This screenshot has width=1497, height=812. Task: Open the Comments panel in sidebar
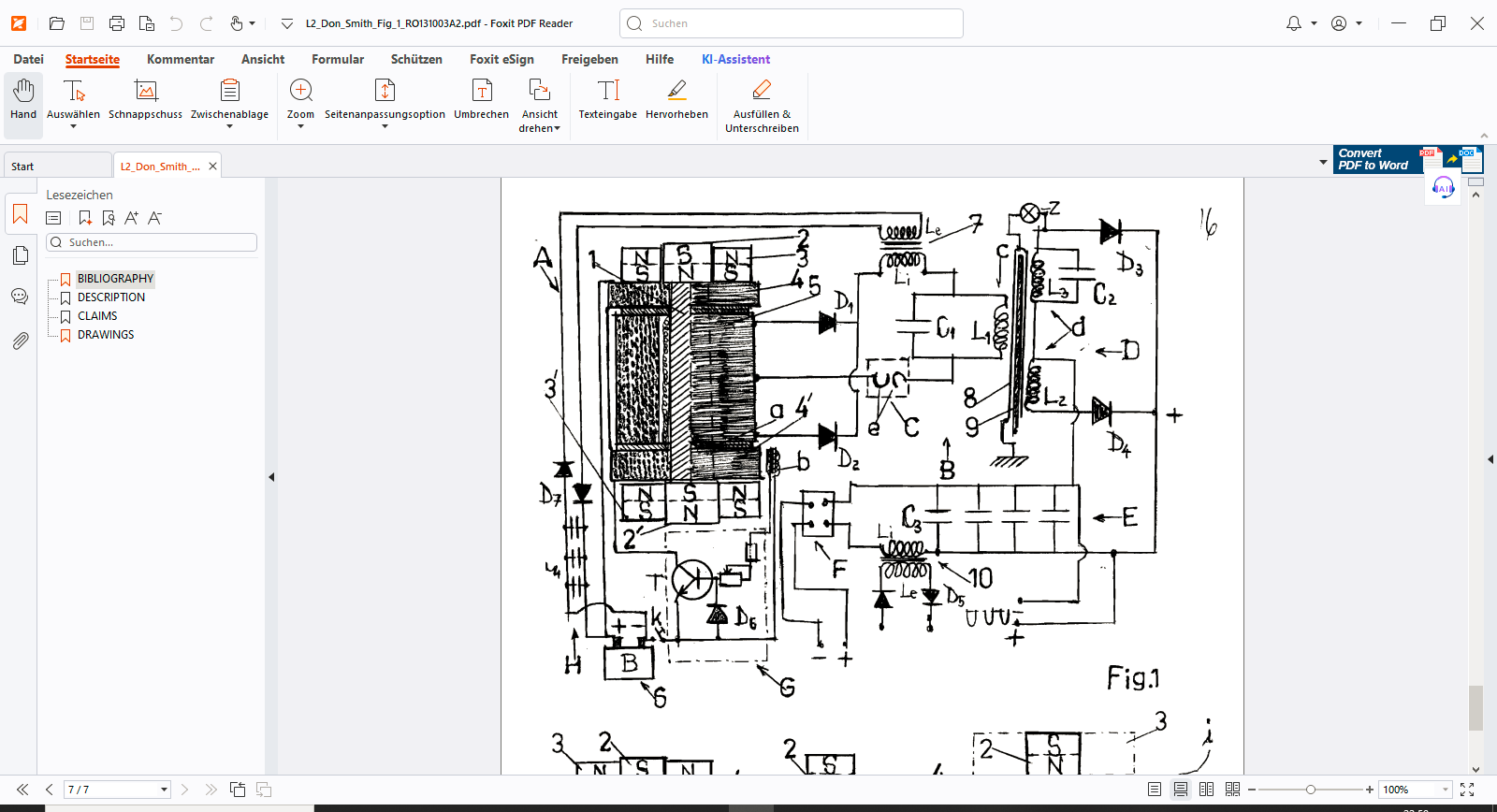pyautogui.click(x=20, y=297)
